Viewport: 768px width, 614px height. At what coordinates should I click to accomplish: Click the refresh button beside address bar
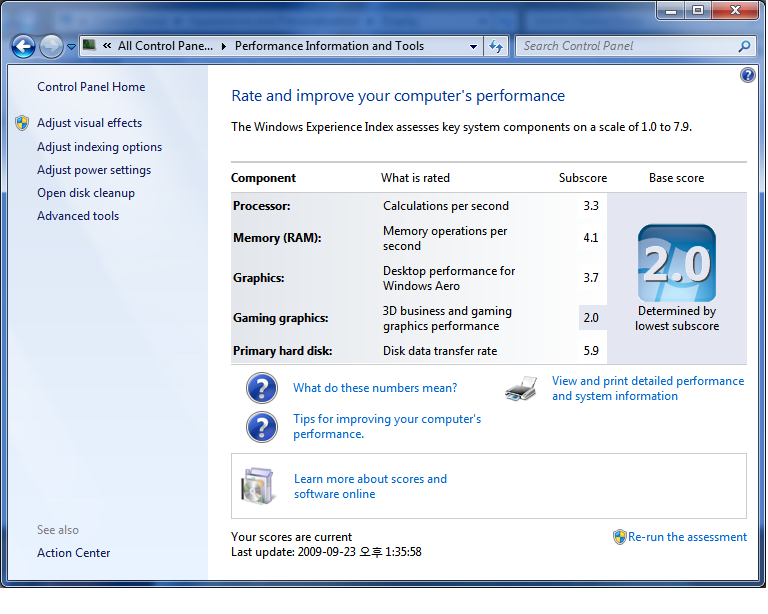tap(496, 46)
